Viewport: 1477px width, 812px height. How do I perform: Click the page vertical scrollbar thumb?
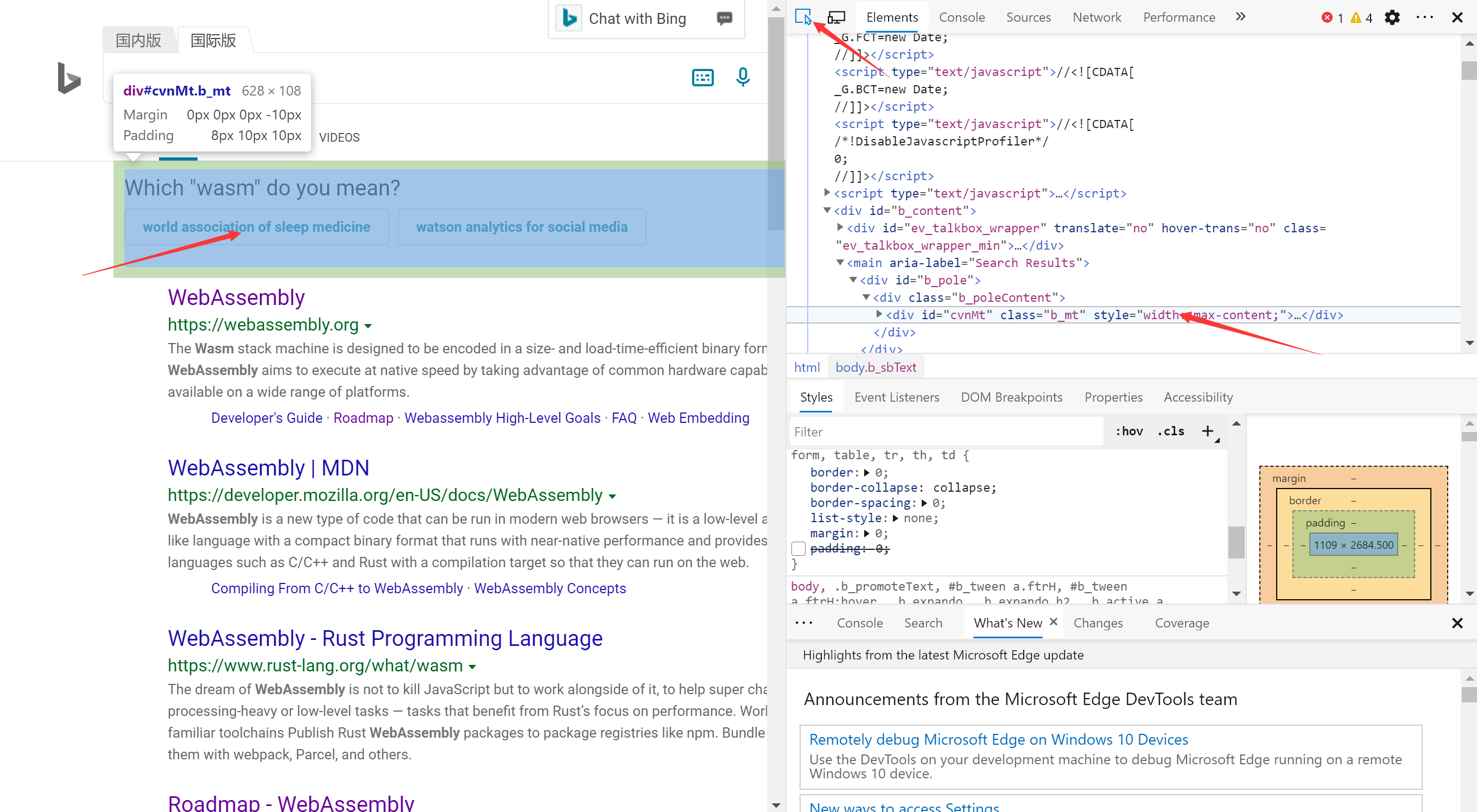pyautogui.click(x=775, y=123)
